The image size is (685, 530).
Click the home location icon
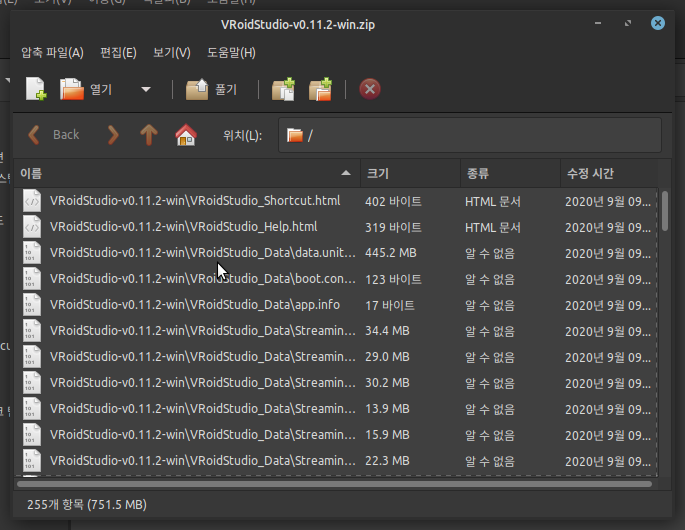pos(186,135)
